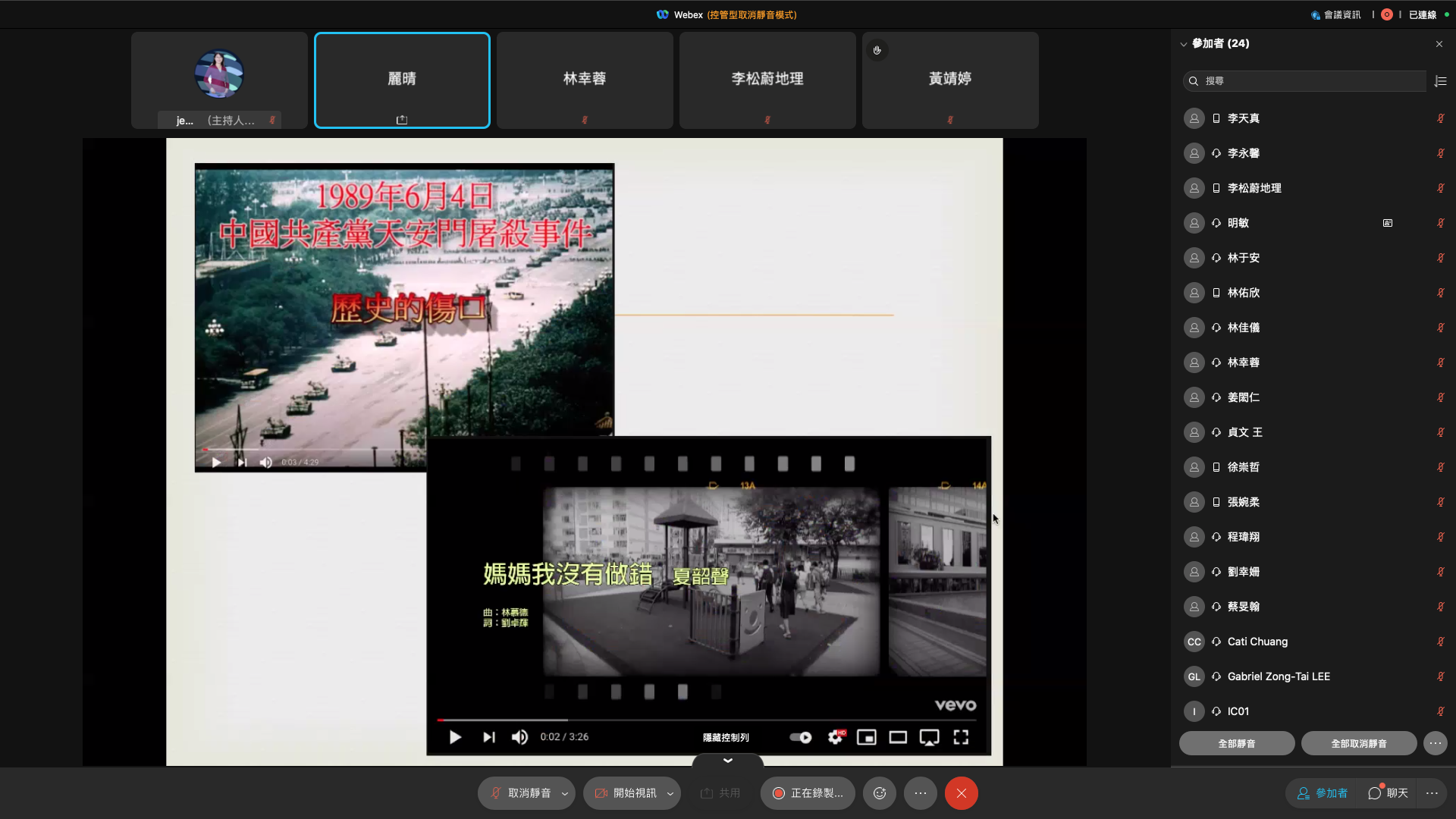Click the AirPlay cast icon
The height and width of the screenshot is (819, 1456).
[929, 737]
